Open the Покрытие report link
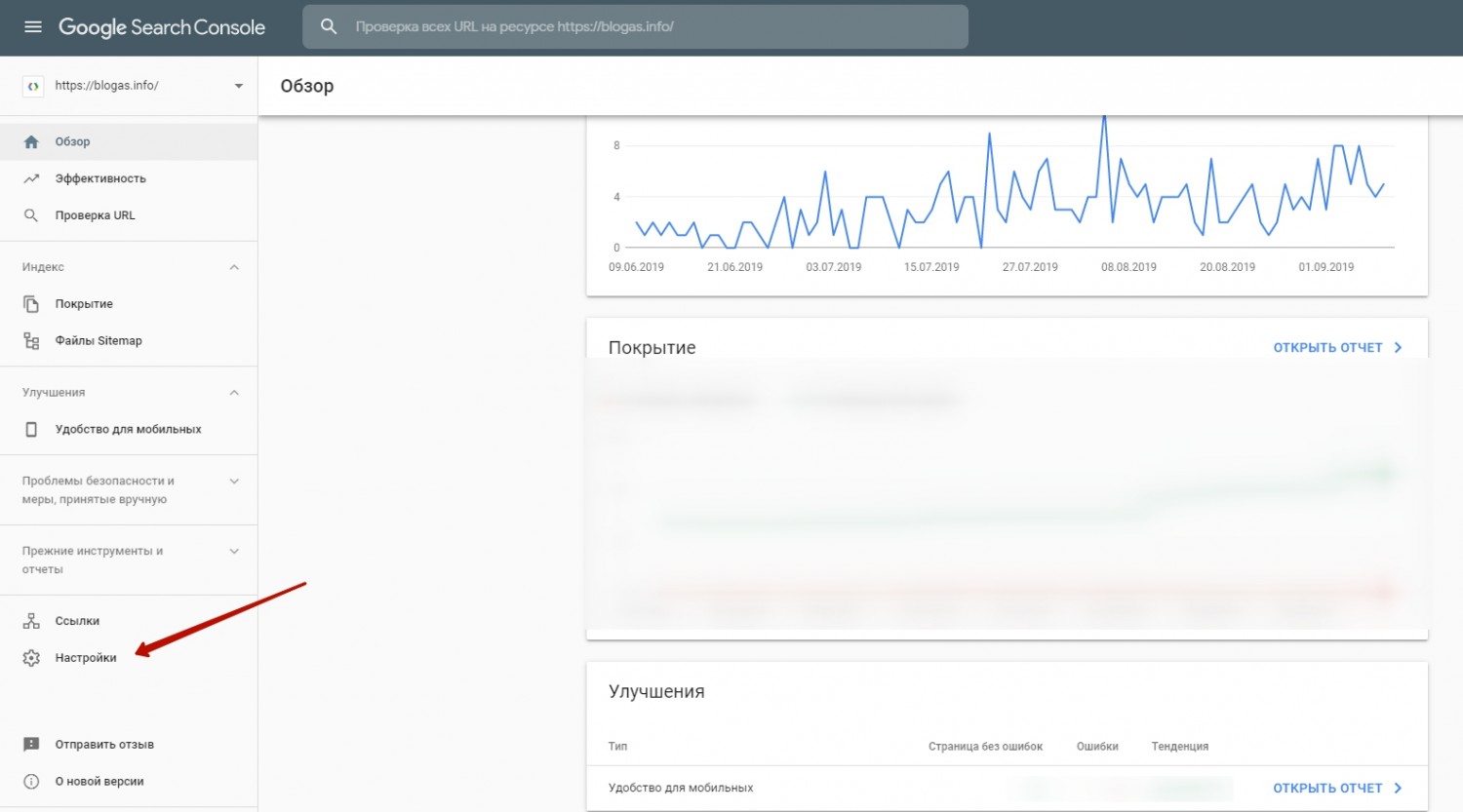Screen dimensions: 1463x812 click(1336, 348)
